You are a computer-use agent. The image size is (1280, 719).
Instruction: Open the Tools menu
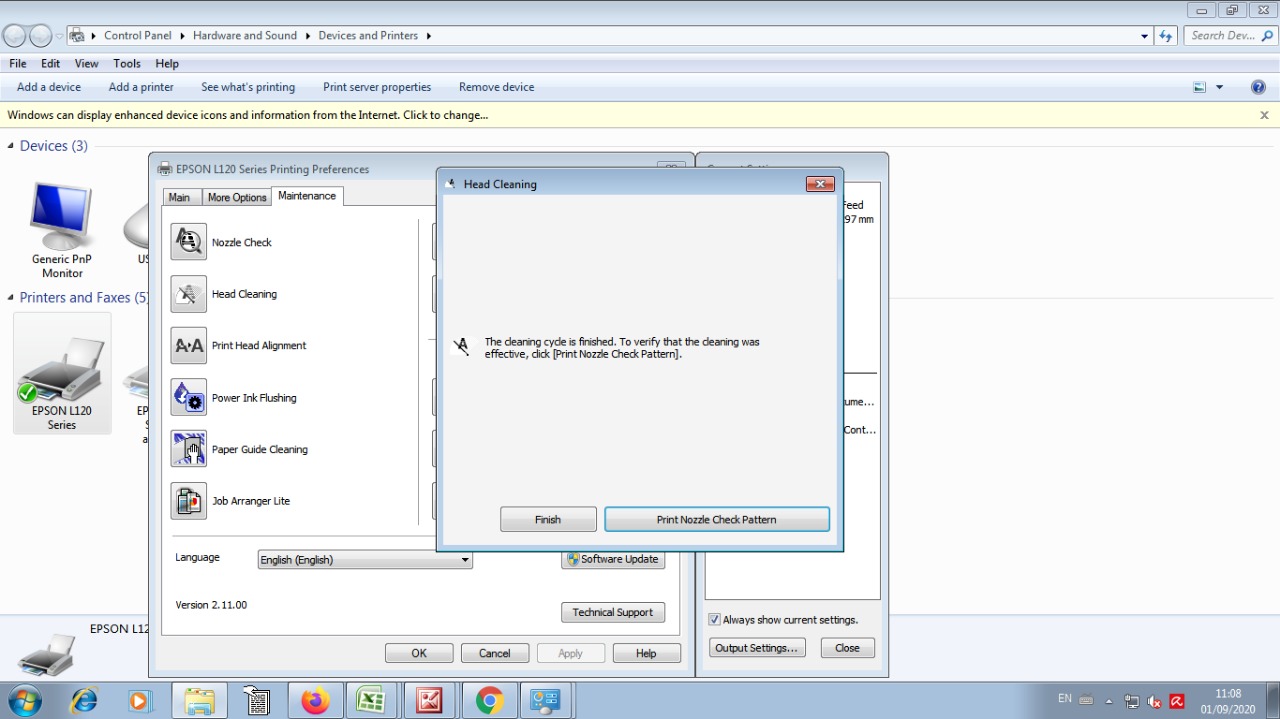127,63
